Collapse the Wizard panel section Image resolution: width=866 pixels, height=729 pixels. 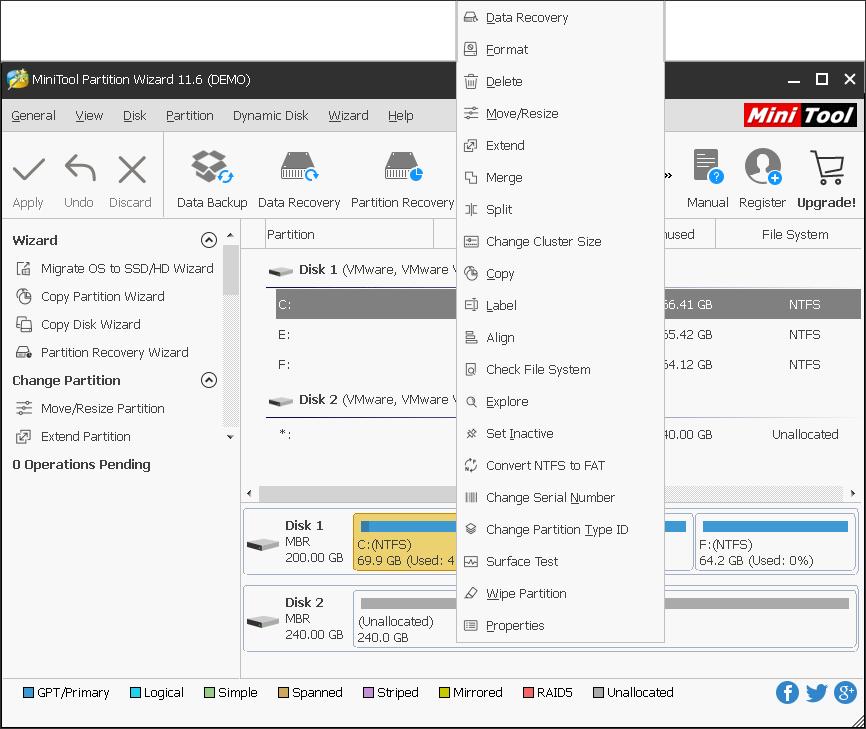click(x=209, y=240)
